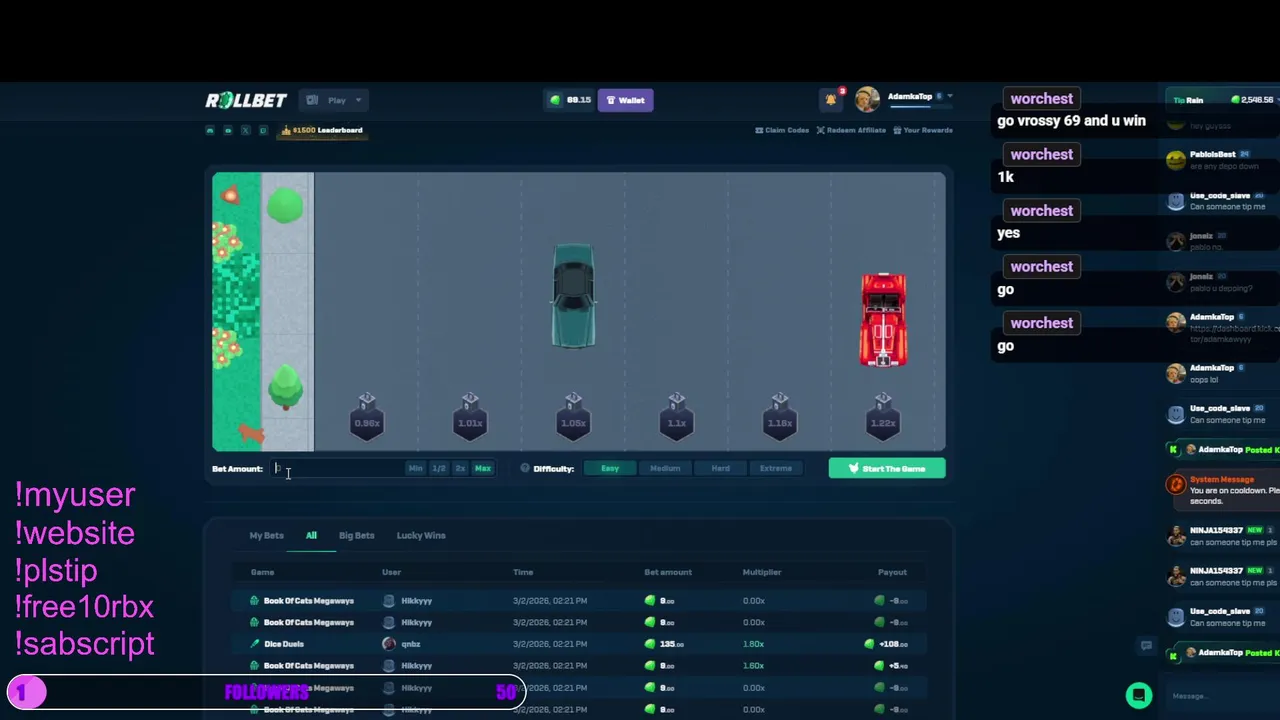The image size is (1280, 720).
Task: Open the X (Twitter) social icon
Action: click(x=245, y=130)
